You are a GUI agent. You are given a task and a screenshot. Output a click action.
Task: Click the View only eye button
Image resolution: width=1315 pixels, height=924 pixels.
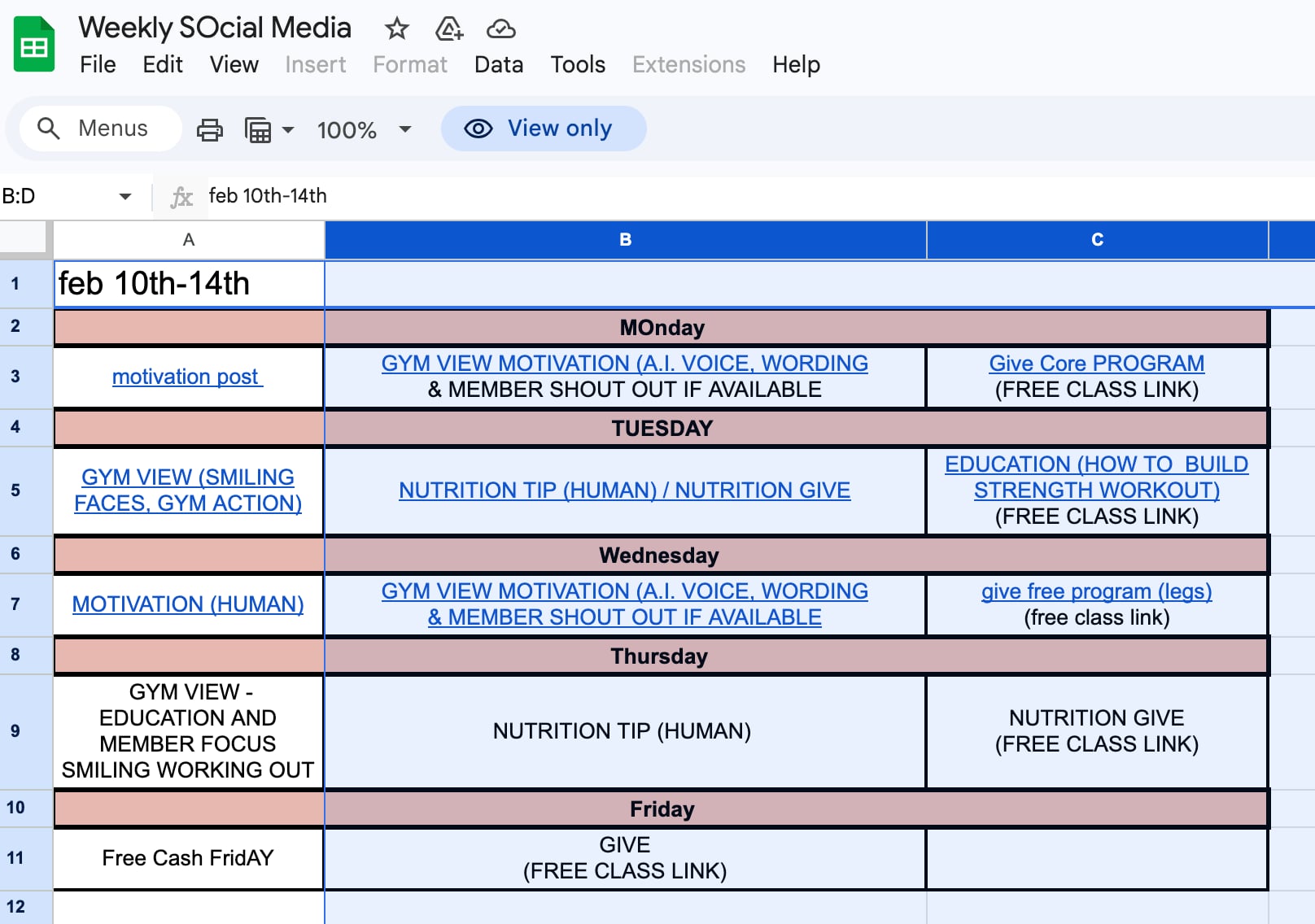click(544, 129)
